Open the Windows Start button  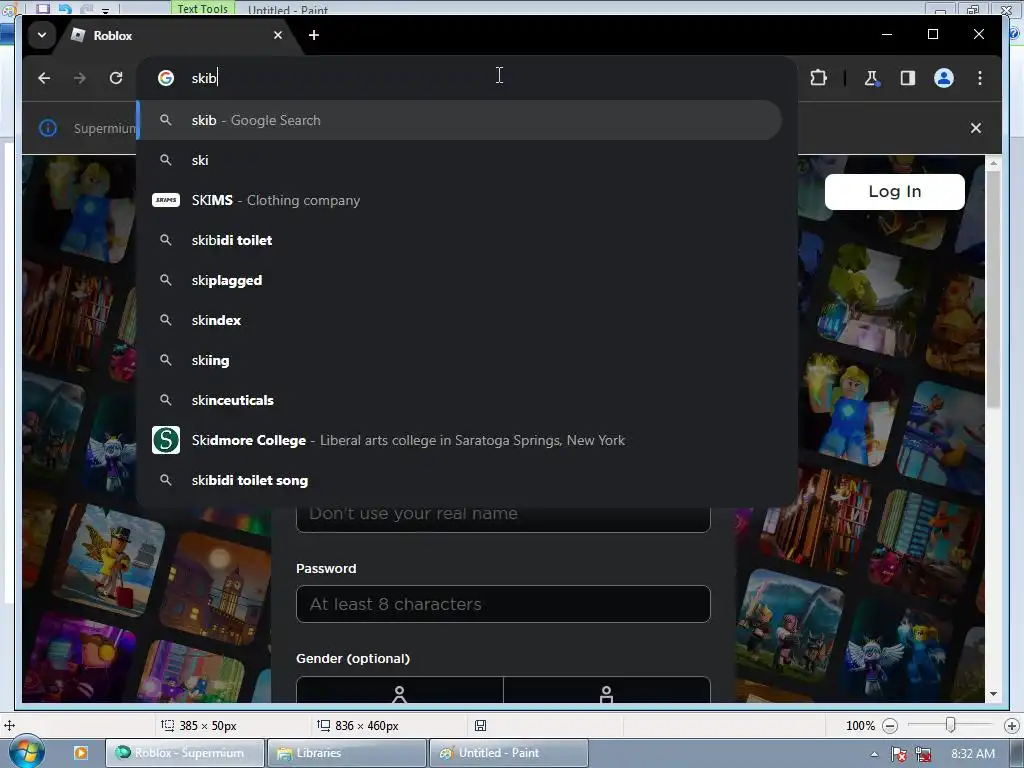point(27,753)
